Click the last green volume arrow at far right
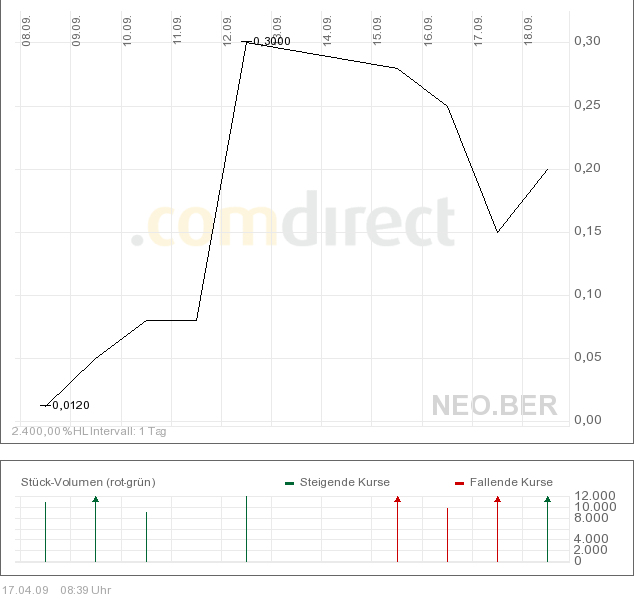Image resolution: width=634 pixels, height=597 pixels. coord(547,498)
